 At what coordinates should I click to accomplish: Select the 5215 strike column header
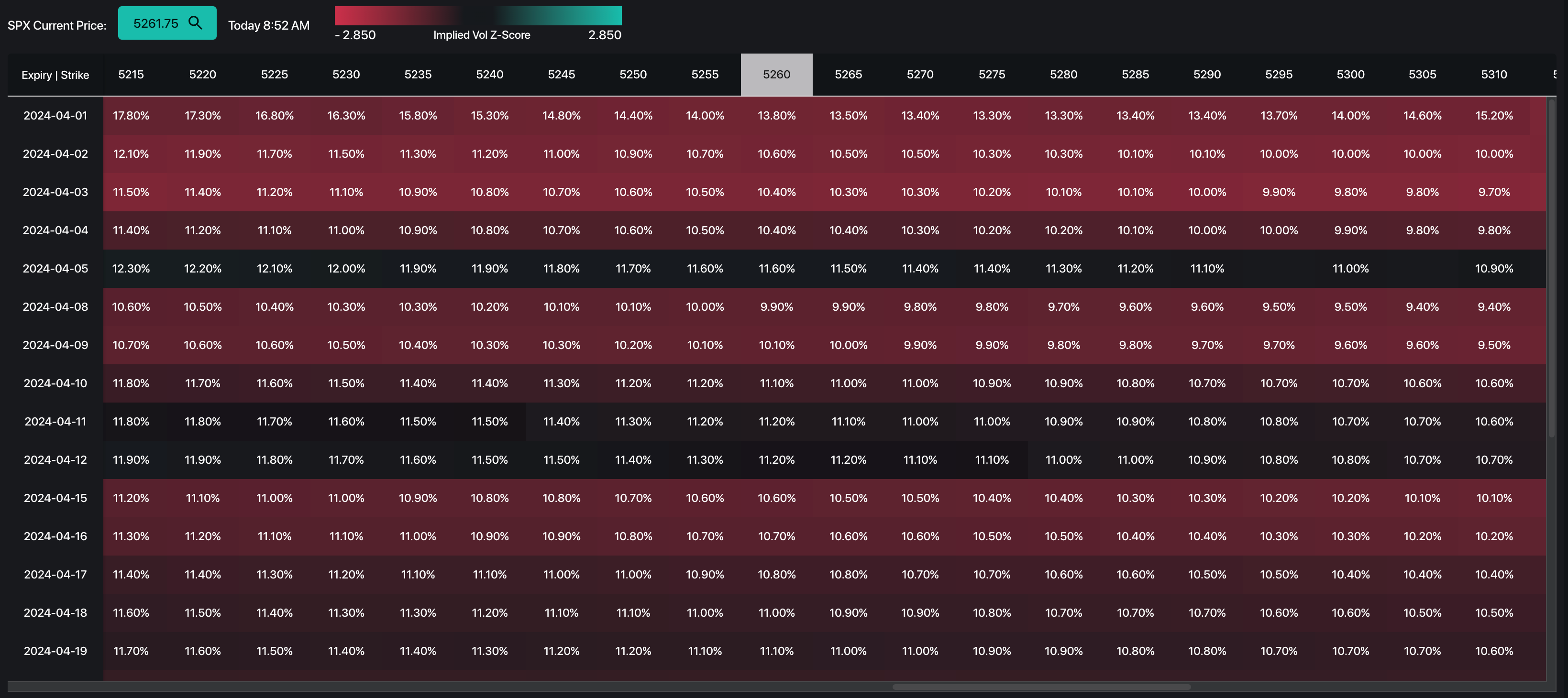[x=131, y=74]
